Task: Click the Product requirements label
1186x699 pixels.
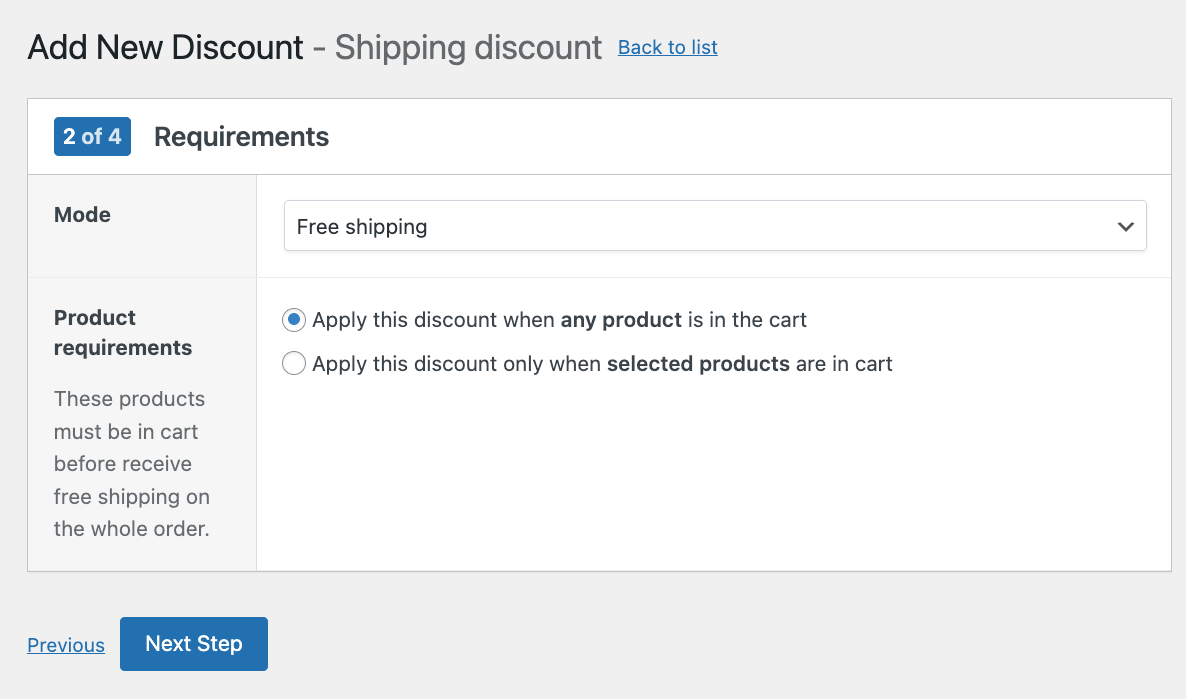Action: click(123, 333)
